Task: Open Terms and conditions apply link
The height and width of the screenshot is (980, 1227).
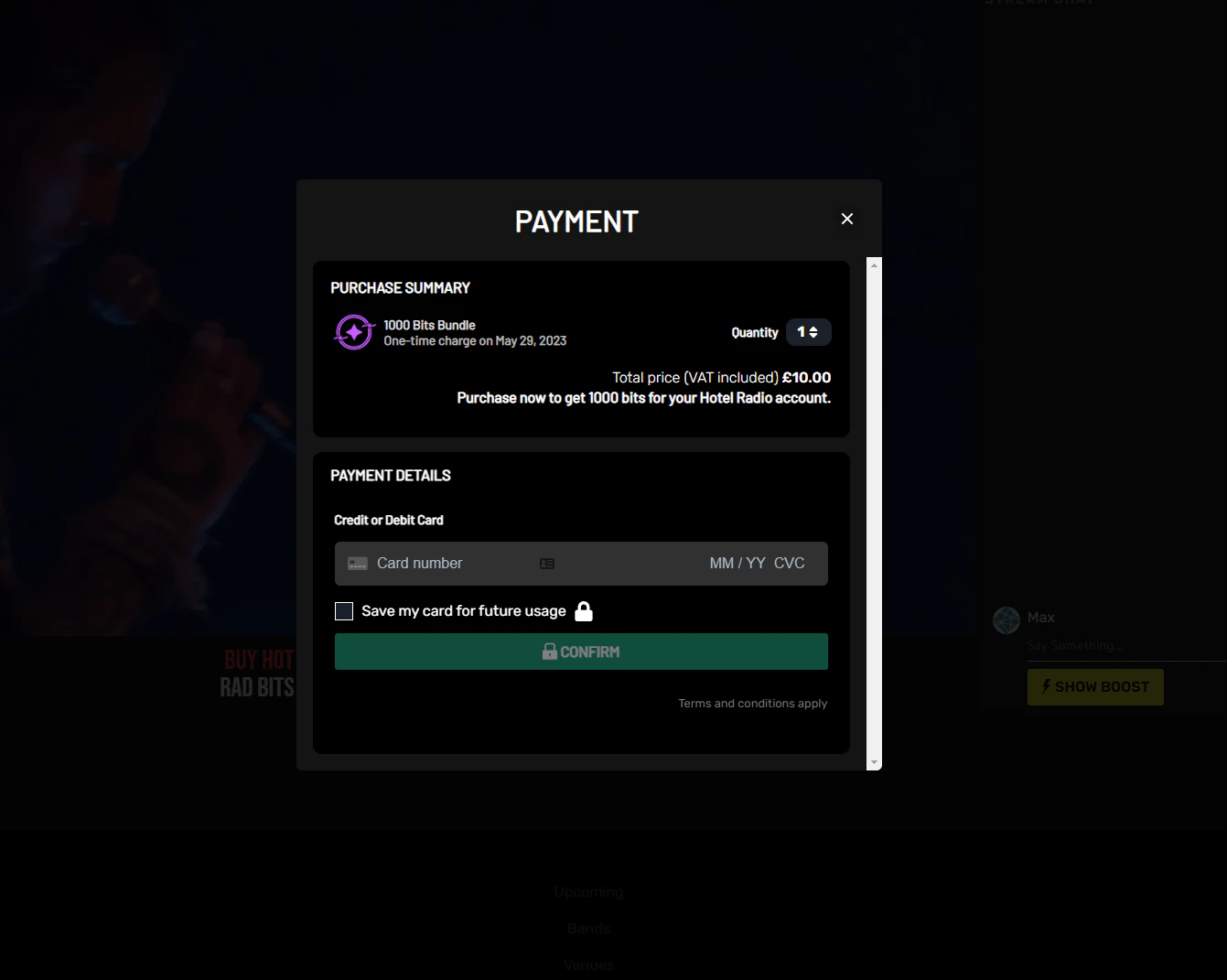Action: coord(752,704)
